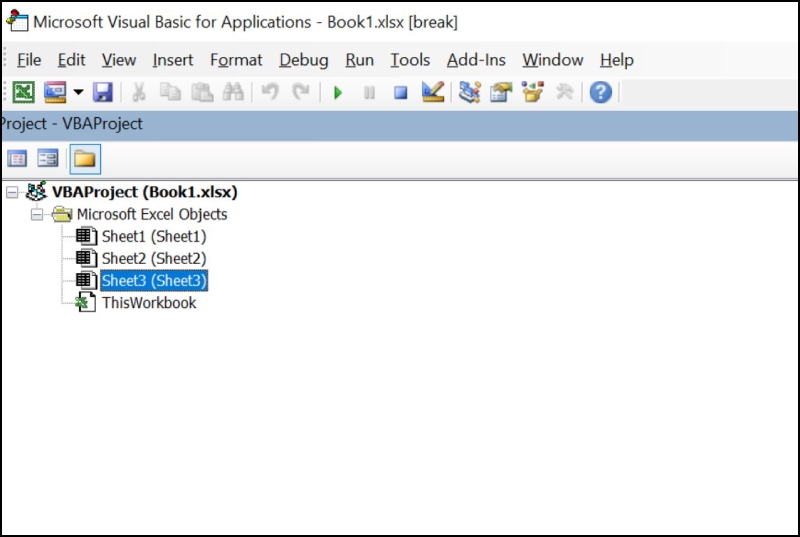800x537 pixels.
Task: Click the Save Book1 floppy disk icon
Action: (103, 92)
